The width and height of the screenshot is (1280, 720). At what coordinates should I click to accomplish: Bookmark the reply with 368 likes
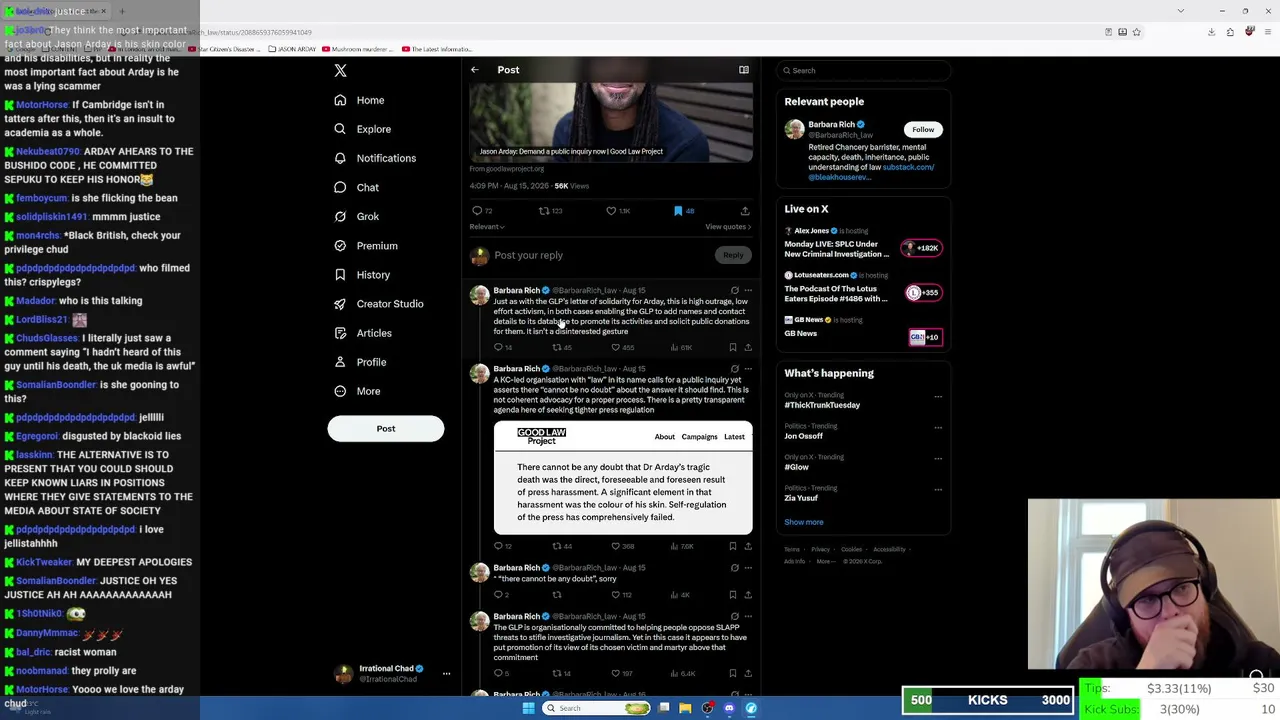point(733,546)
